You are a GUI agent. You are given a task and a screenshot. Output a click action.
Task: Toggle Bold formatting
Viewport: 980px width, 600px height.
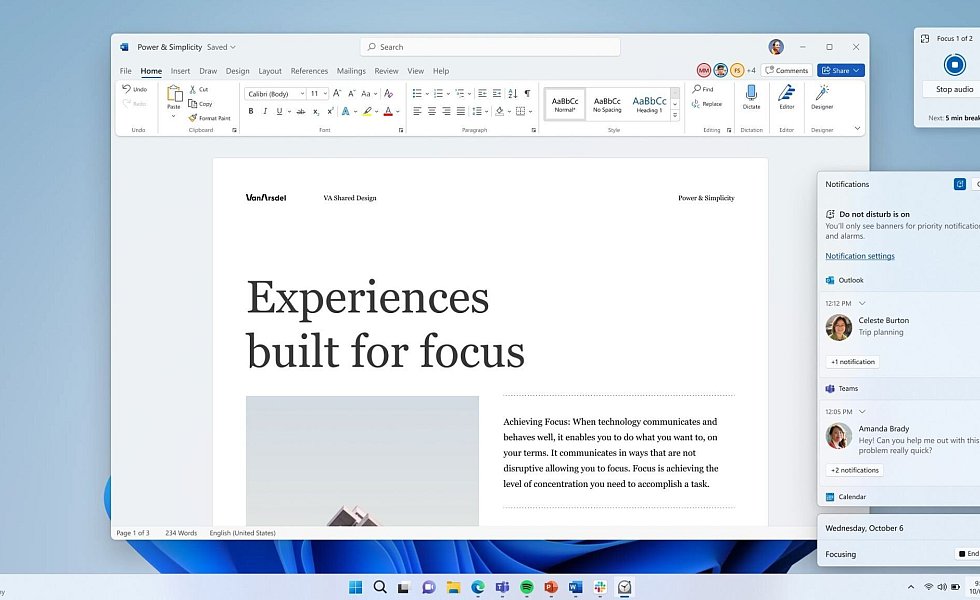click(x=251, y=111)
